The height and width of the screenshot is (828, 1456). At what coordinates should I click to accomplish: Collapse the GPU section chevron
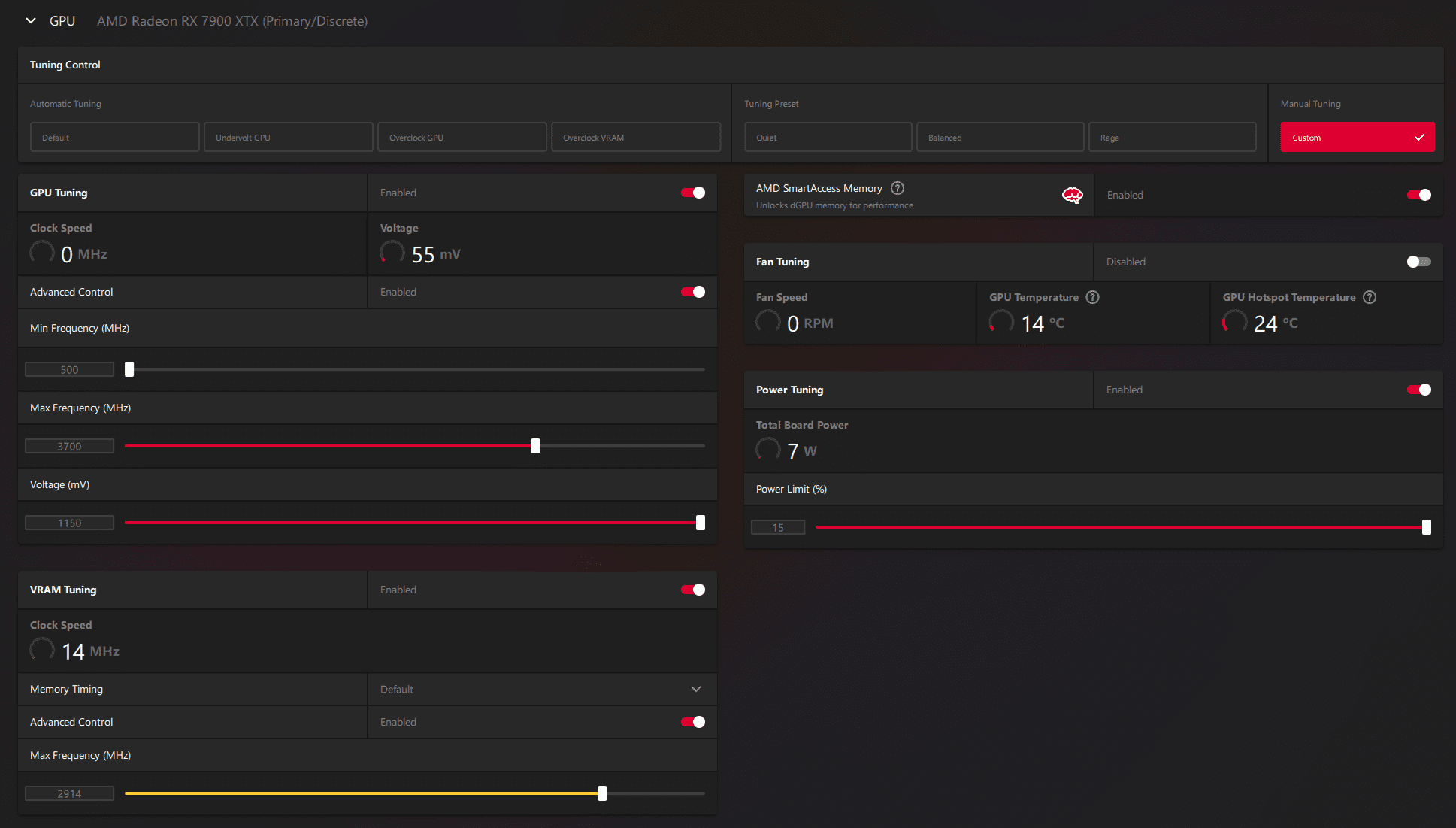[31, 21]
